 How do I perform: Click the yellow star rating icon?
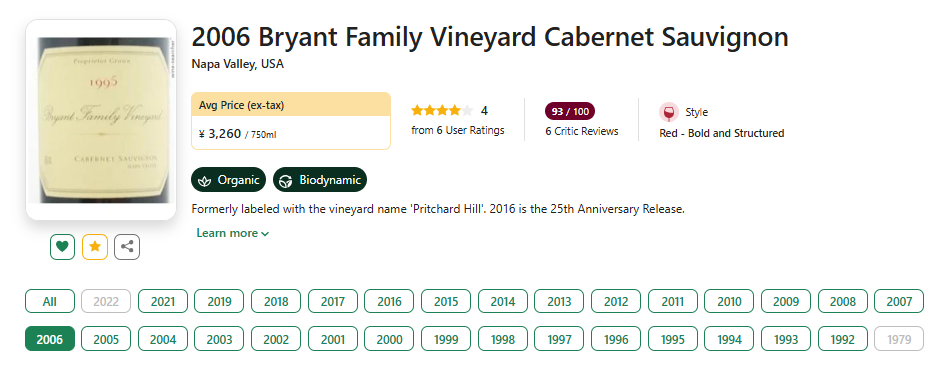pyautogui.click(x=95, y=247)
